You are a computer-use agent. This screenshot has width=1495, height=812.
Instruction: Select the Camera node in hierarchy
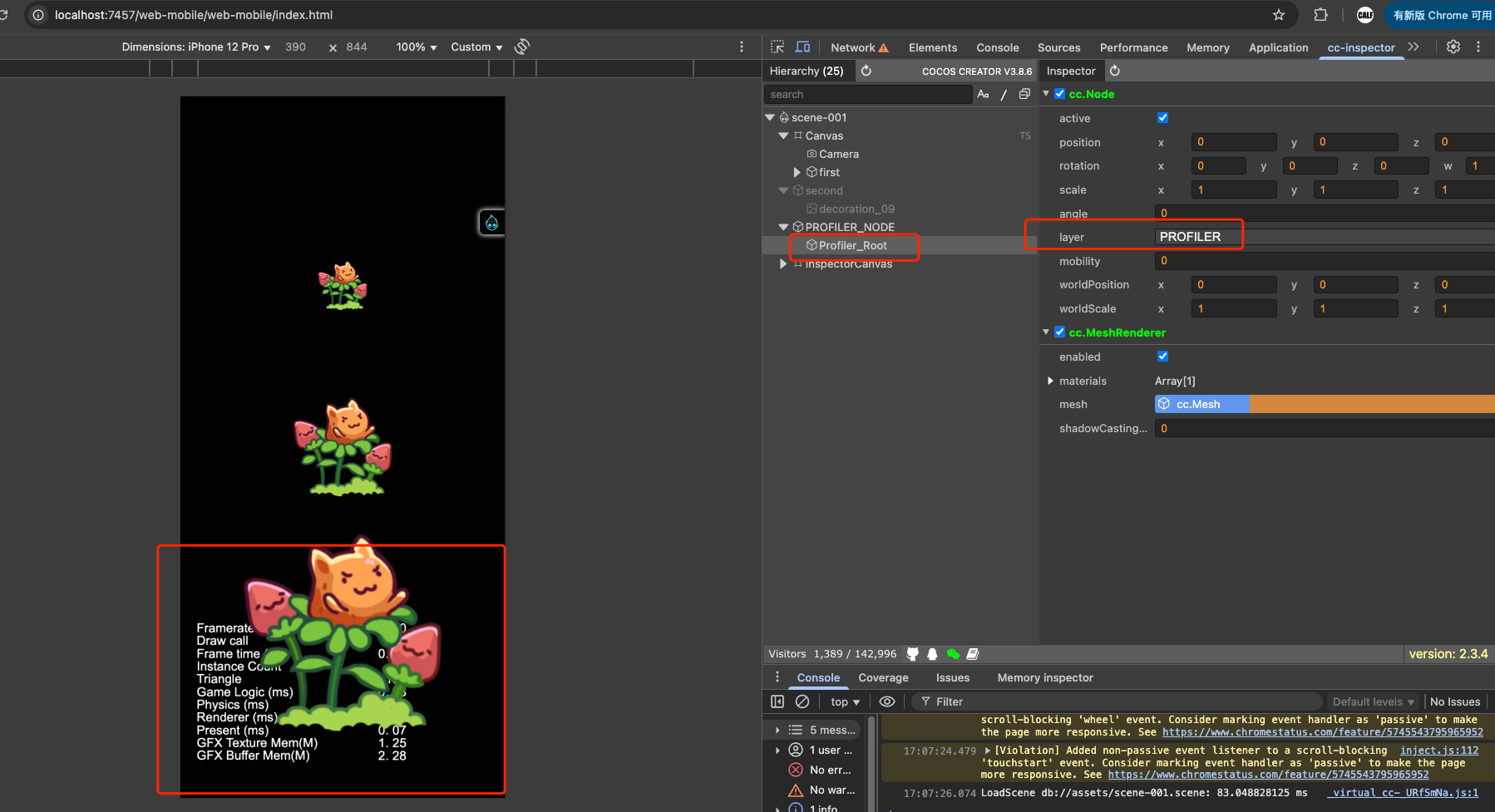[x=838, y=154]
